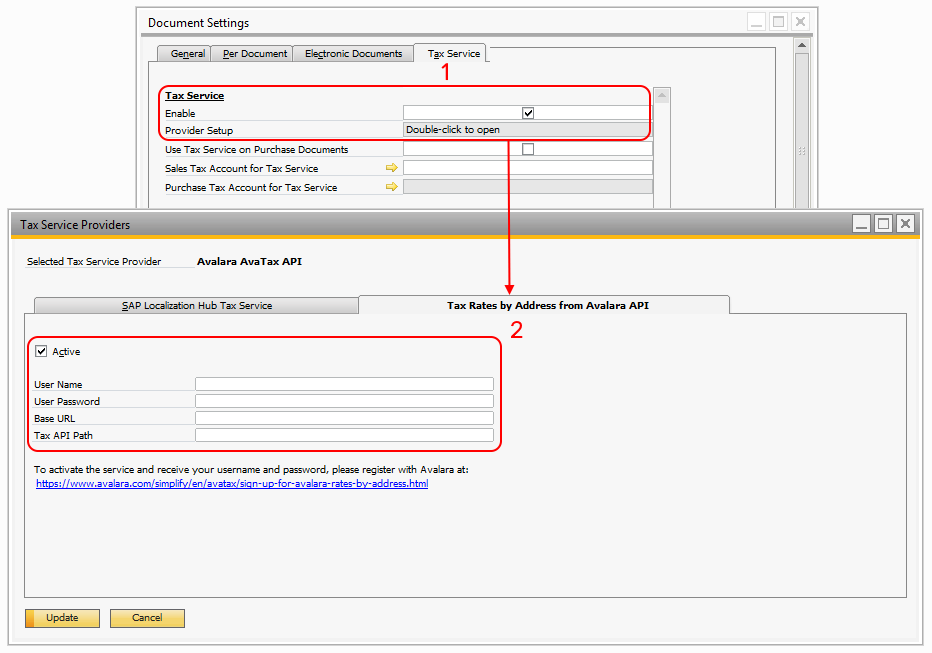Minimize the Tax Service Providers window
The image size is (932, 653).
tap(861, 224)
